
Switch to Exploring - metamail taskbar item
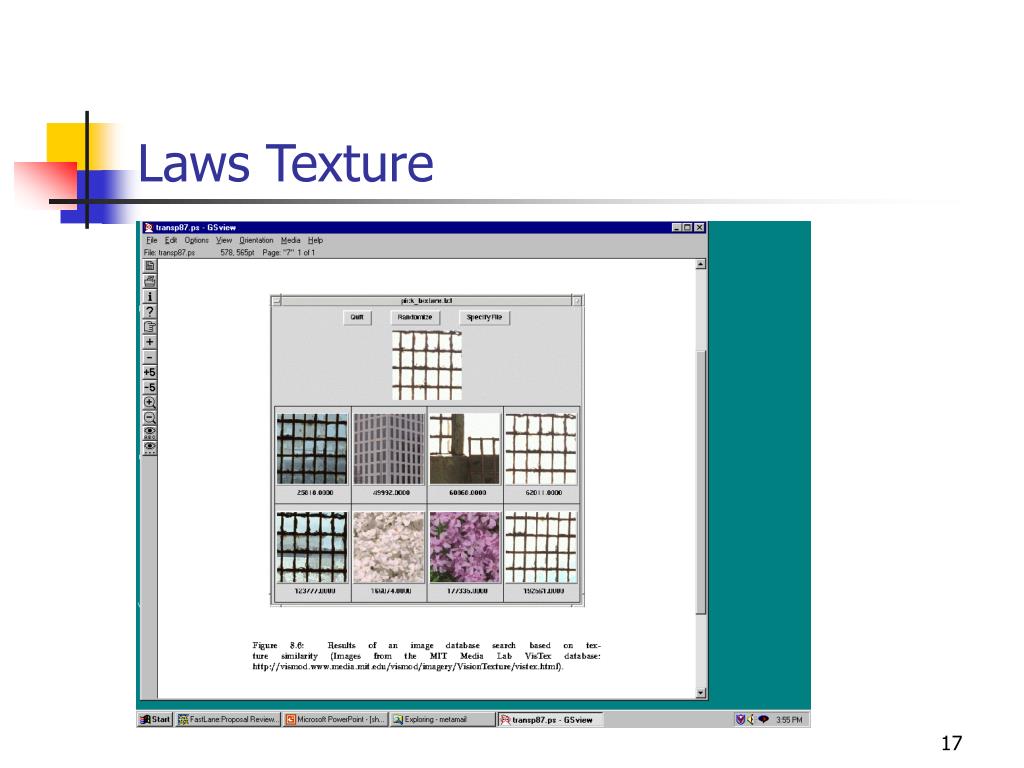coord(443,719)
